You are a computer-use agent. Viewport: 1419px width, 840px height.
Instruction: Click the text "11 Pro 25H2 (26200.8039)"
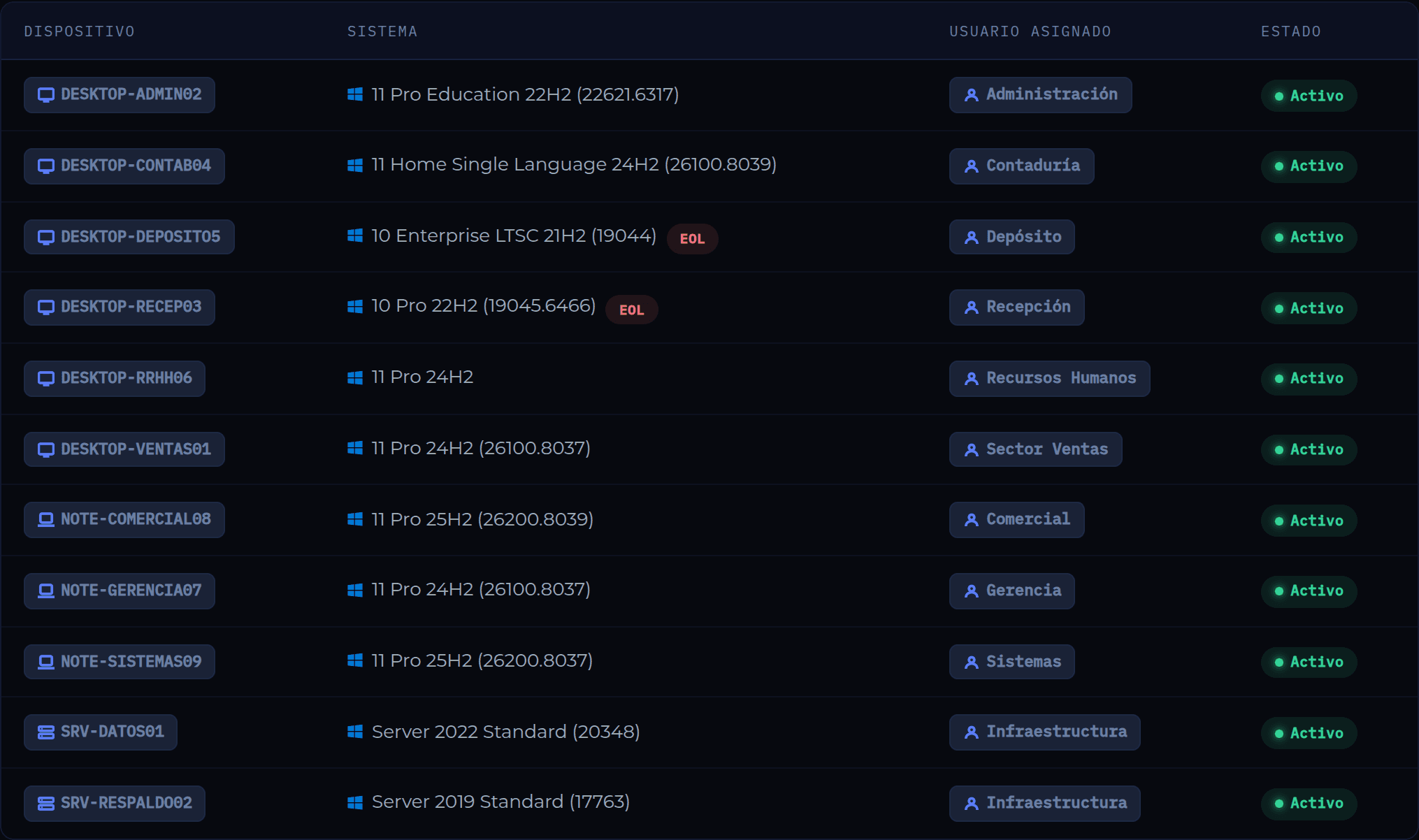(482, 519)
